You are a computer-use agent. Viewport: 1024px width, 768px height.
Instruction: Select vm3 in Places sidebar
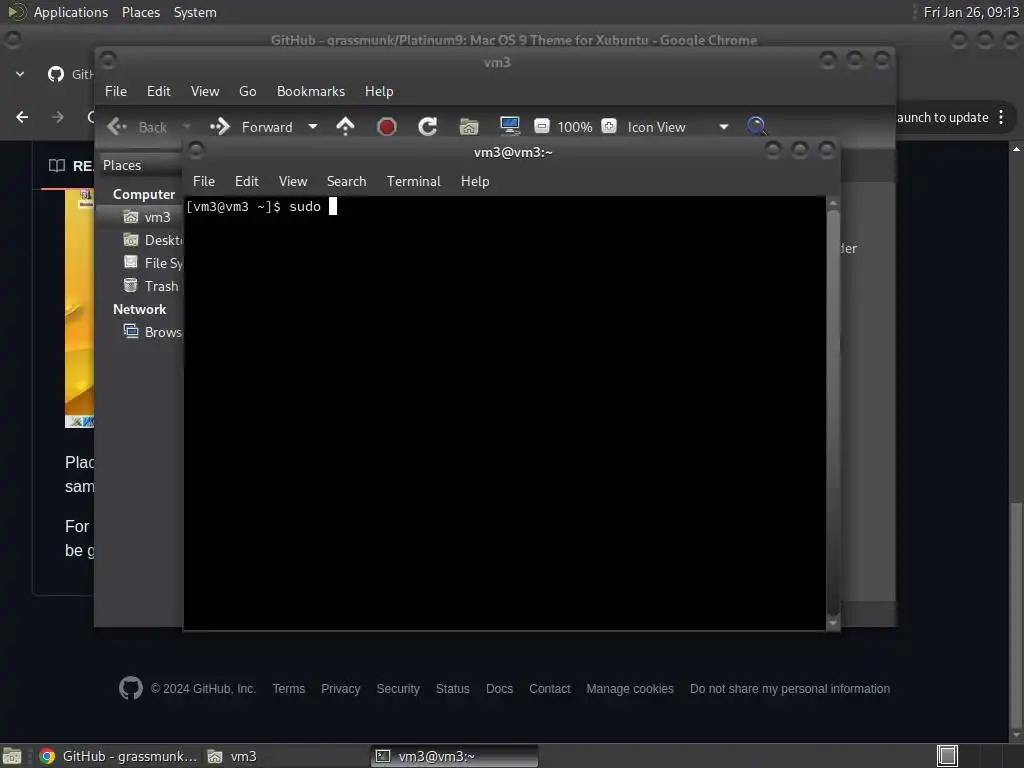click(140, 217)
